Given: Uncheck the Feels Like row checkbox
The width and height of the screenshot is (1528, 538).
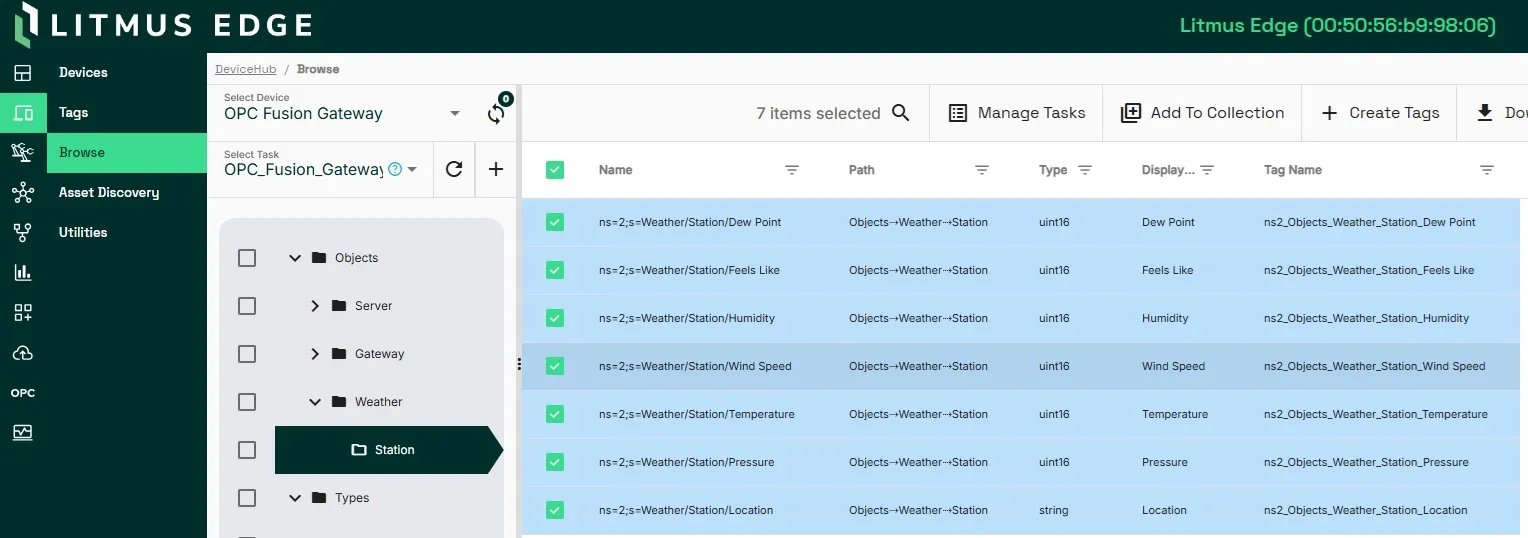Looking at the screenshot, I should pos(555,270).
